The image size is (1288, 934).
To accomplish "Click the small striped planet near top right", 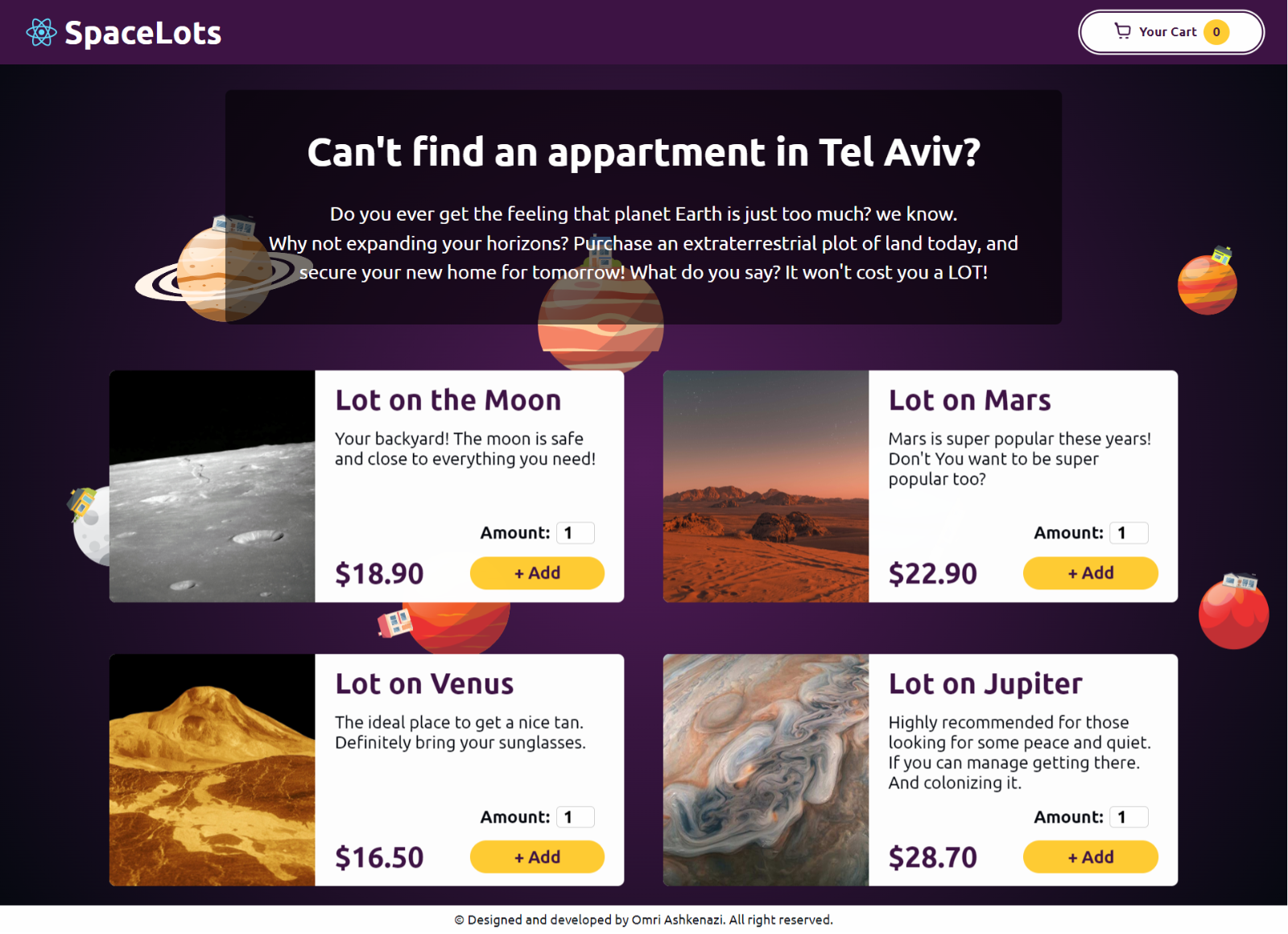I will pos(1207,281).
